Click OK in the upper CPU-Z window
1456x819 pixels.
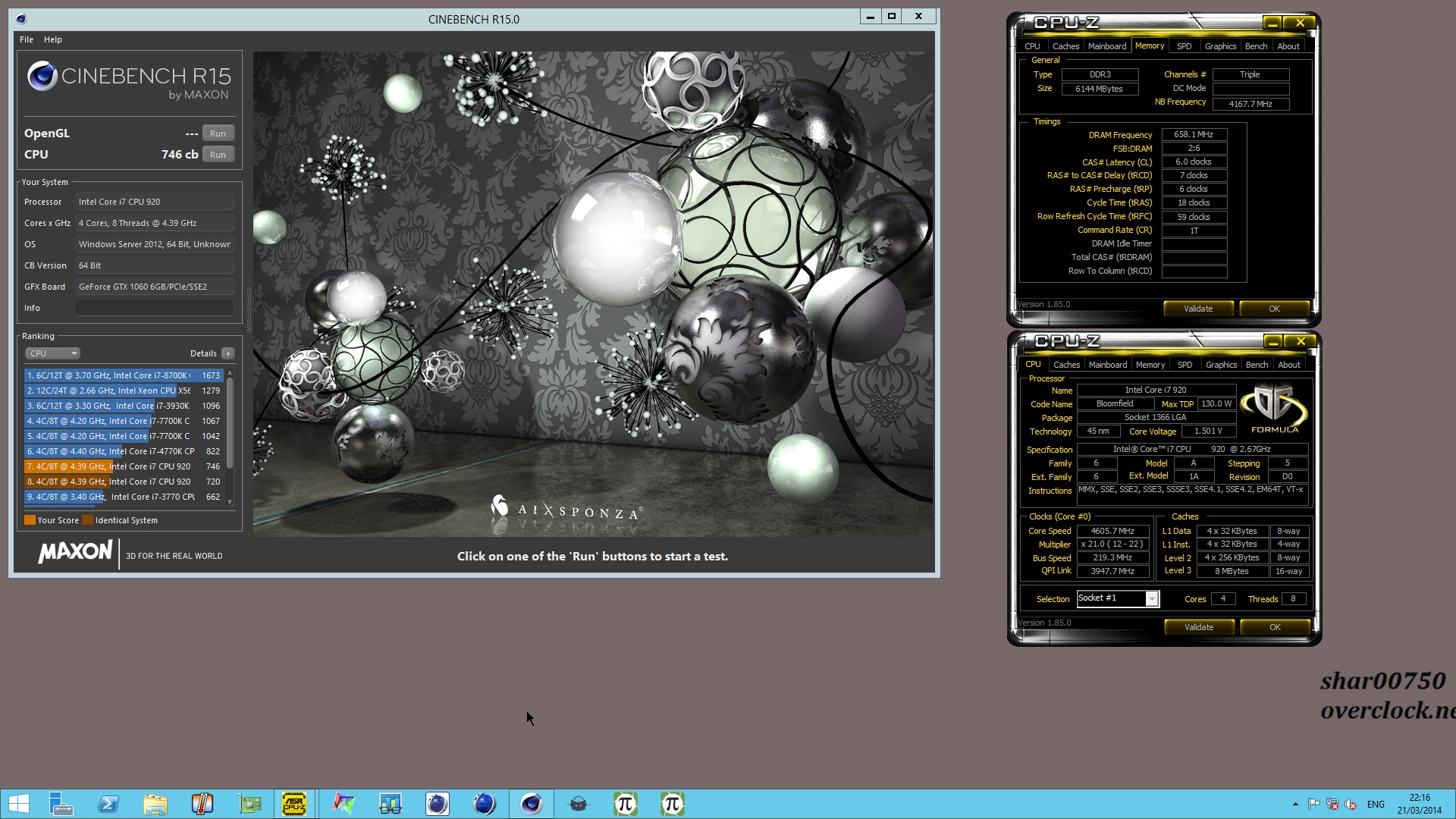click(x=1274, y=309)
